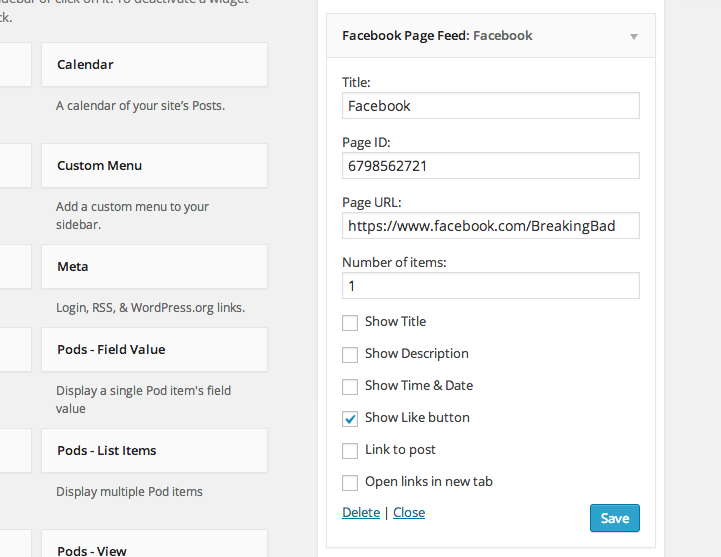The height and width of the screenshot is (557, 721).
Task: Collapse the Facebook Page Feed widget arrow
Action: pyautogui.click(x=634, y=36)
